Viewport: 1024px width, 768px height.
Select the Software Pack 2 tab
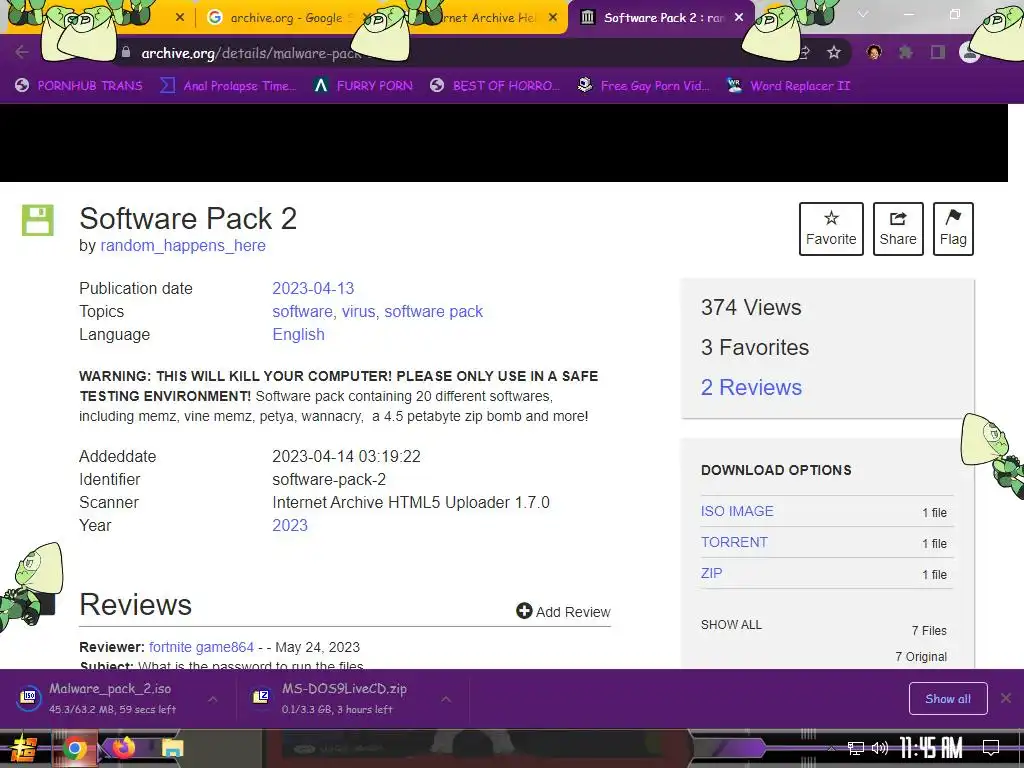pos(661,18)
